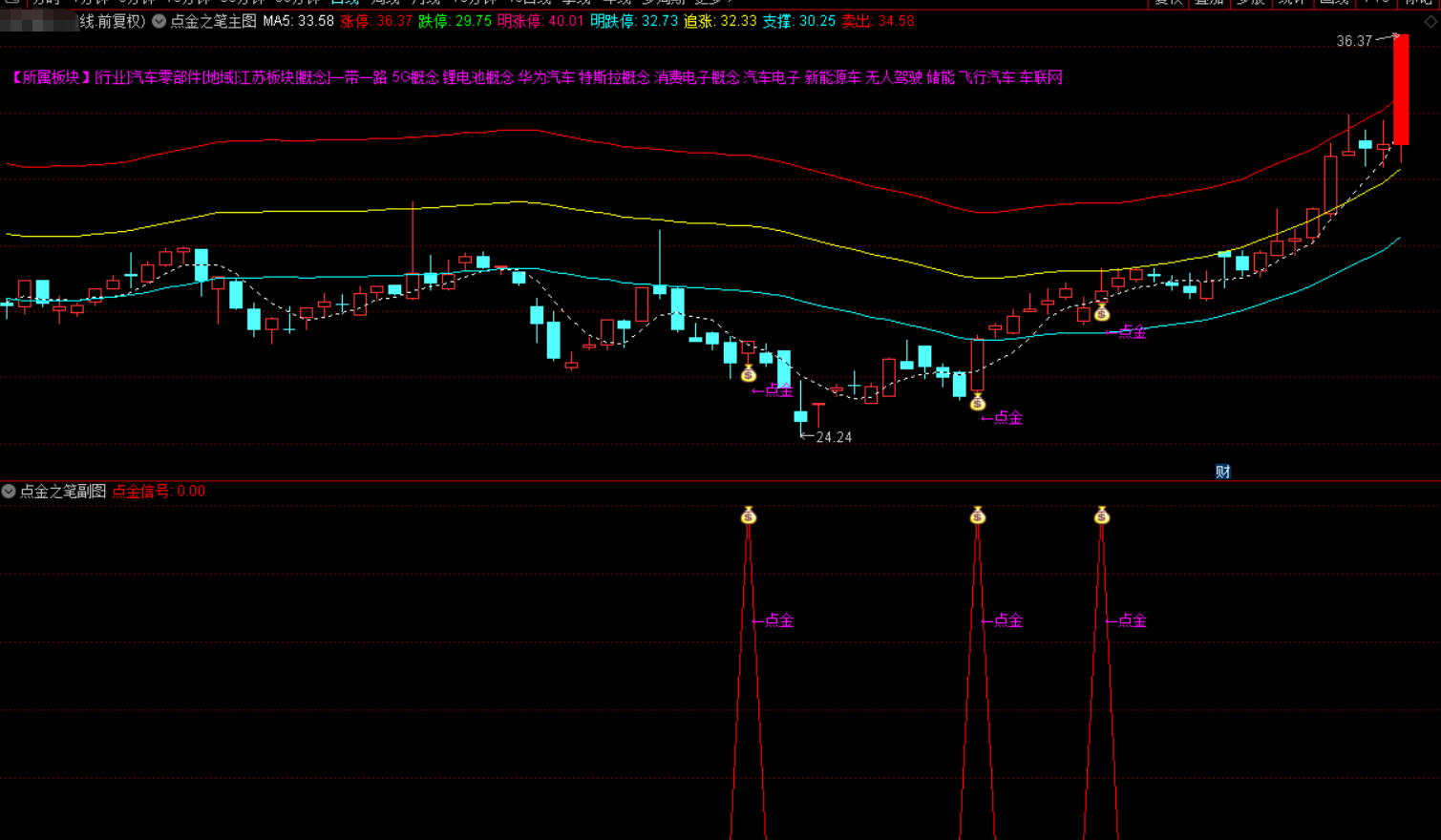Open the 储能 concept

[x=941, y=77]
